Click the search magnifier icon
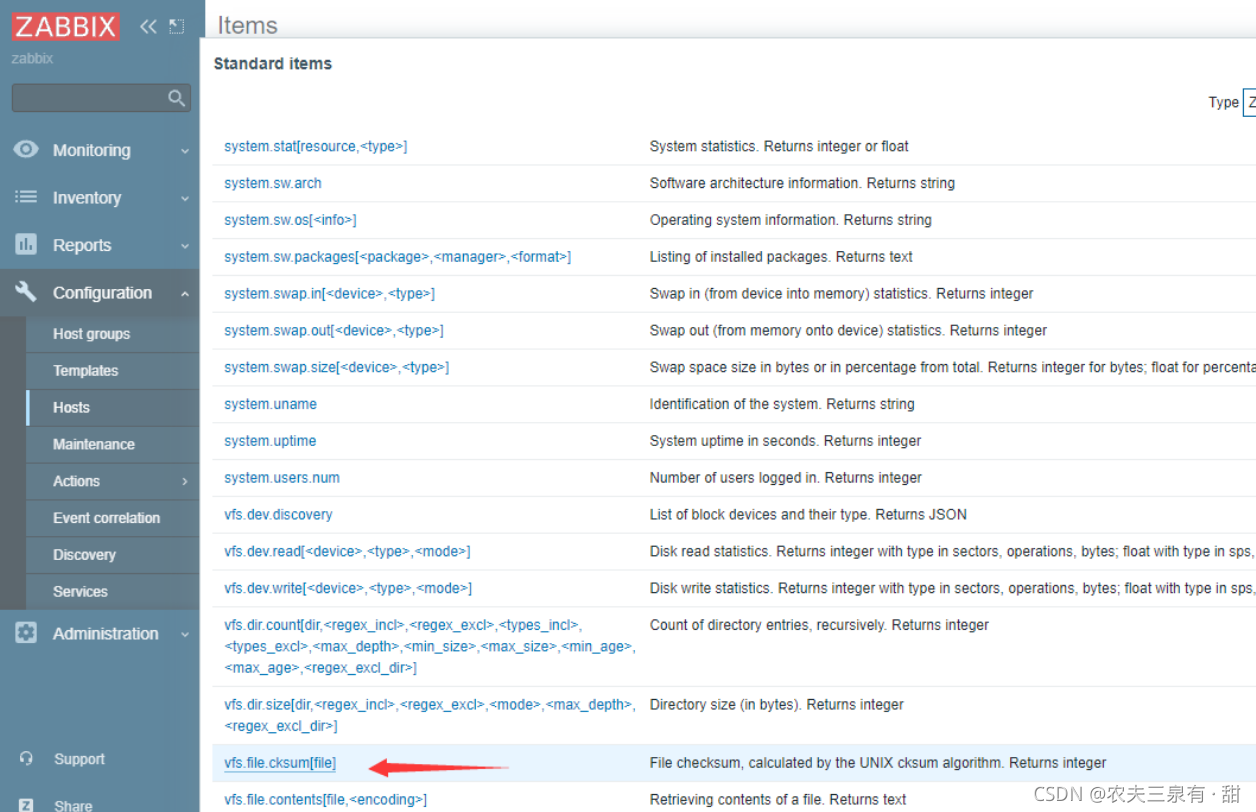The height and width of the screenshot is (812, 1256). click(177, 98)
